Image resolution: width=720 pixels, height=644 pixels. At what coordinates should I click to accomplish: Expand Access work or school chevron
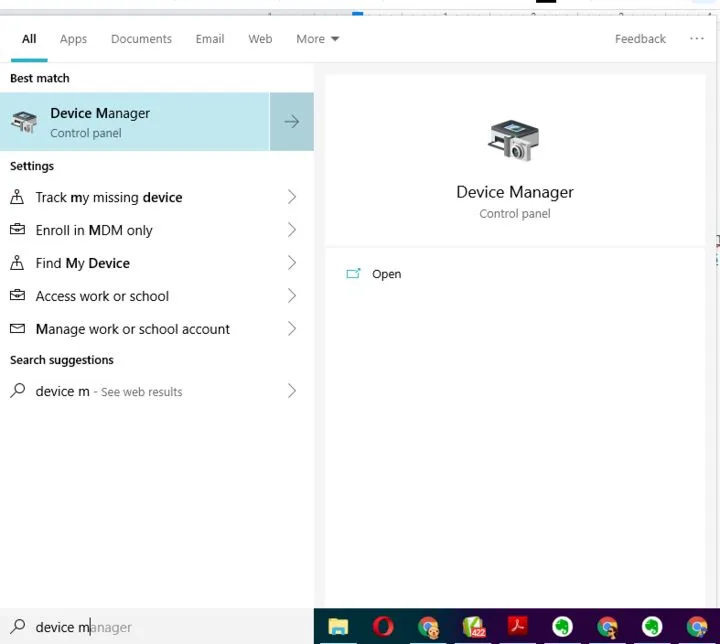coord(292,296)
